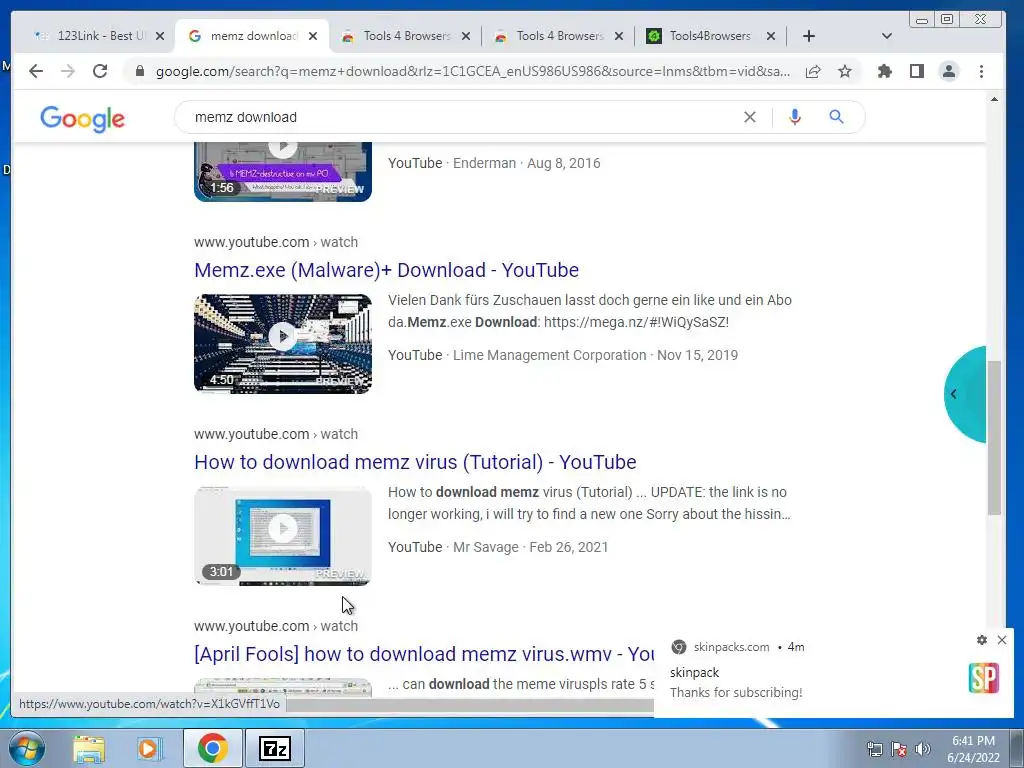This screenshot has height=768, width=1024.
Task: Open the Windows Start orb
Action: click(27, 748)
